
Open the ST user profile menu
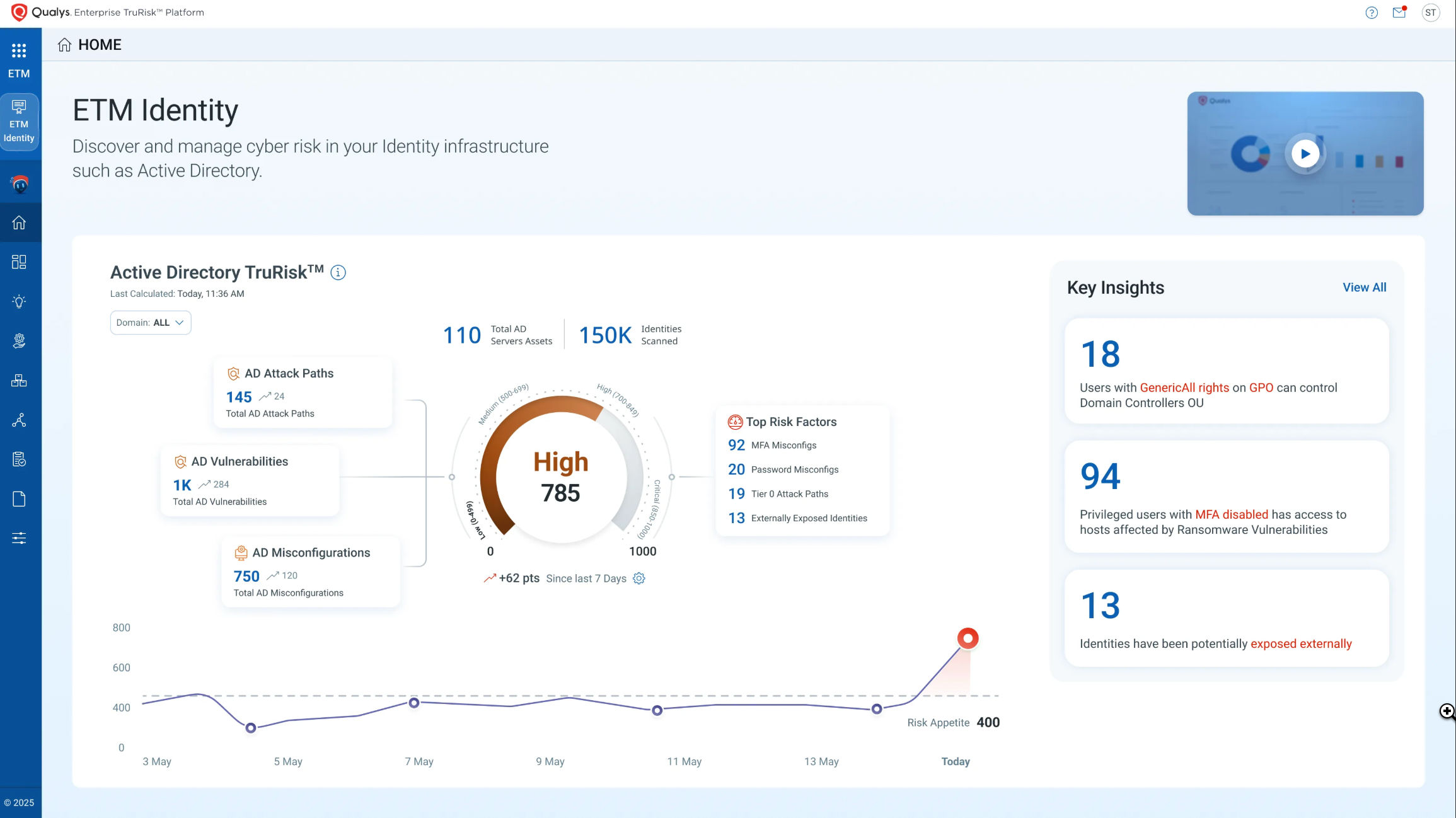tap(1431, 13)
